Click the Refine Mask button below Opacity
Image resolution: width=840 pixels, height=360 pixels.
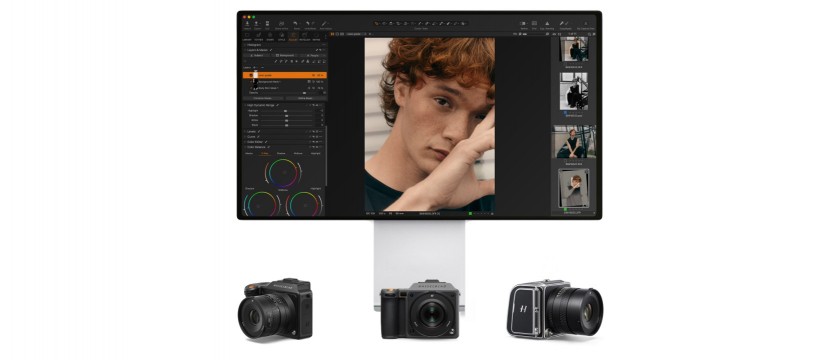(305, 98)
